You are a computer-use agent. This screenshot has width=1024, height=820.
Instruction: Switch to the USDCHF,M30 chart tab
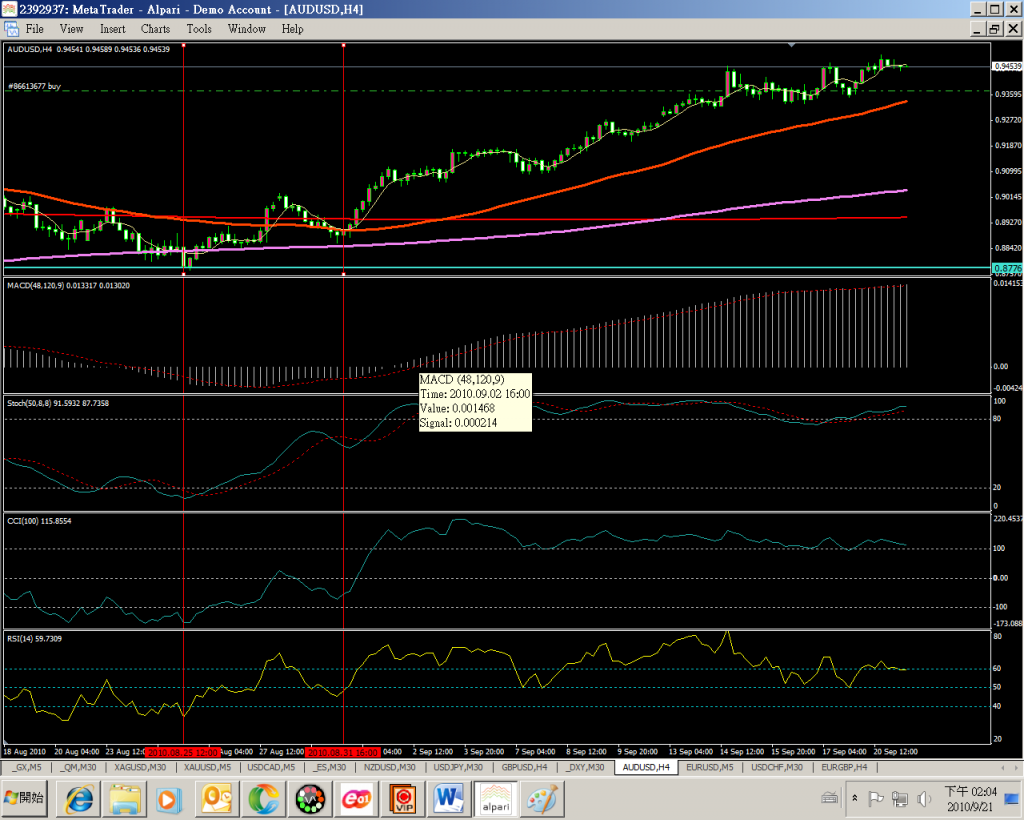coord(777,767)
